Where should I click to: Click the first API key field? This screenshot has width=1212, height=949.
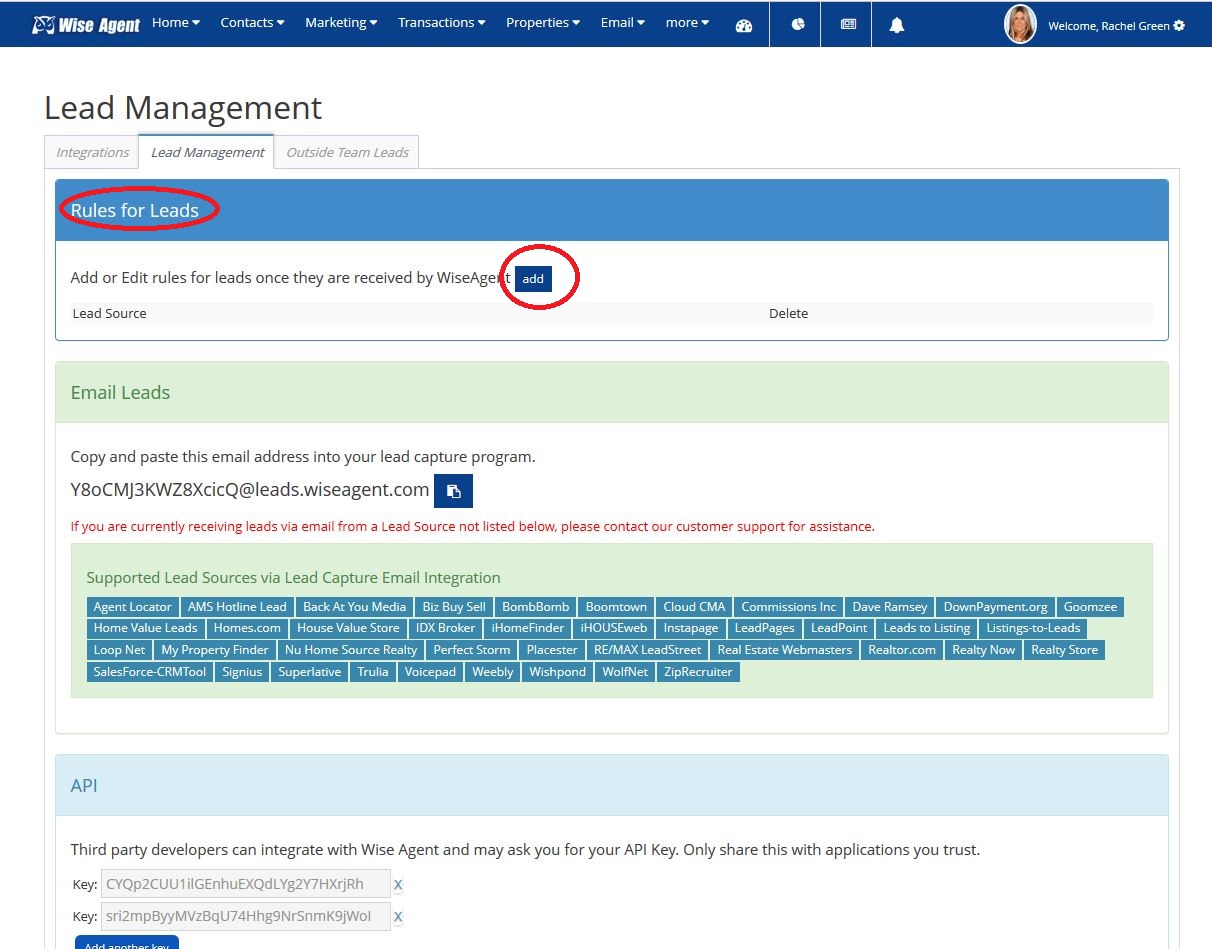coord(246,884)
